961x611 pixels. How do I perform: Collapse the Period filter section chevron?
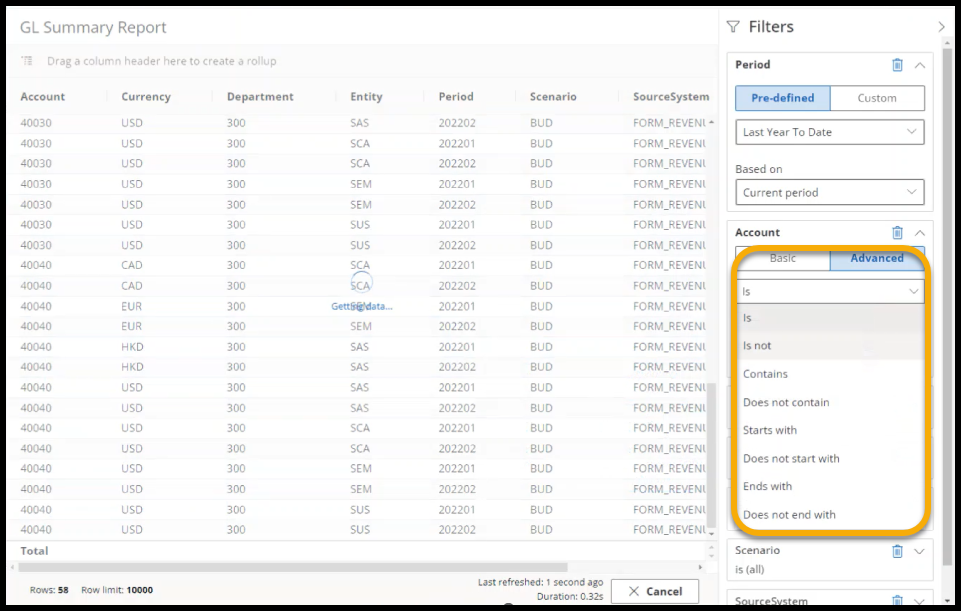coord(919,65)
